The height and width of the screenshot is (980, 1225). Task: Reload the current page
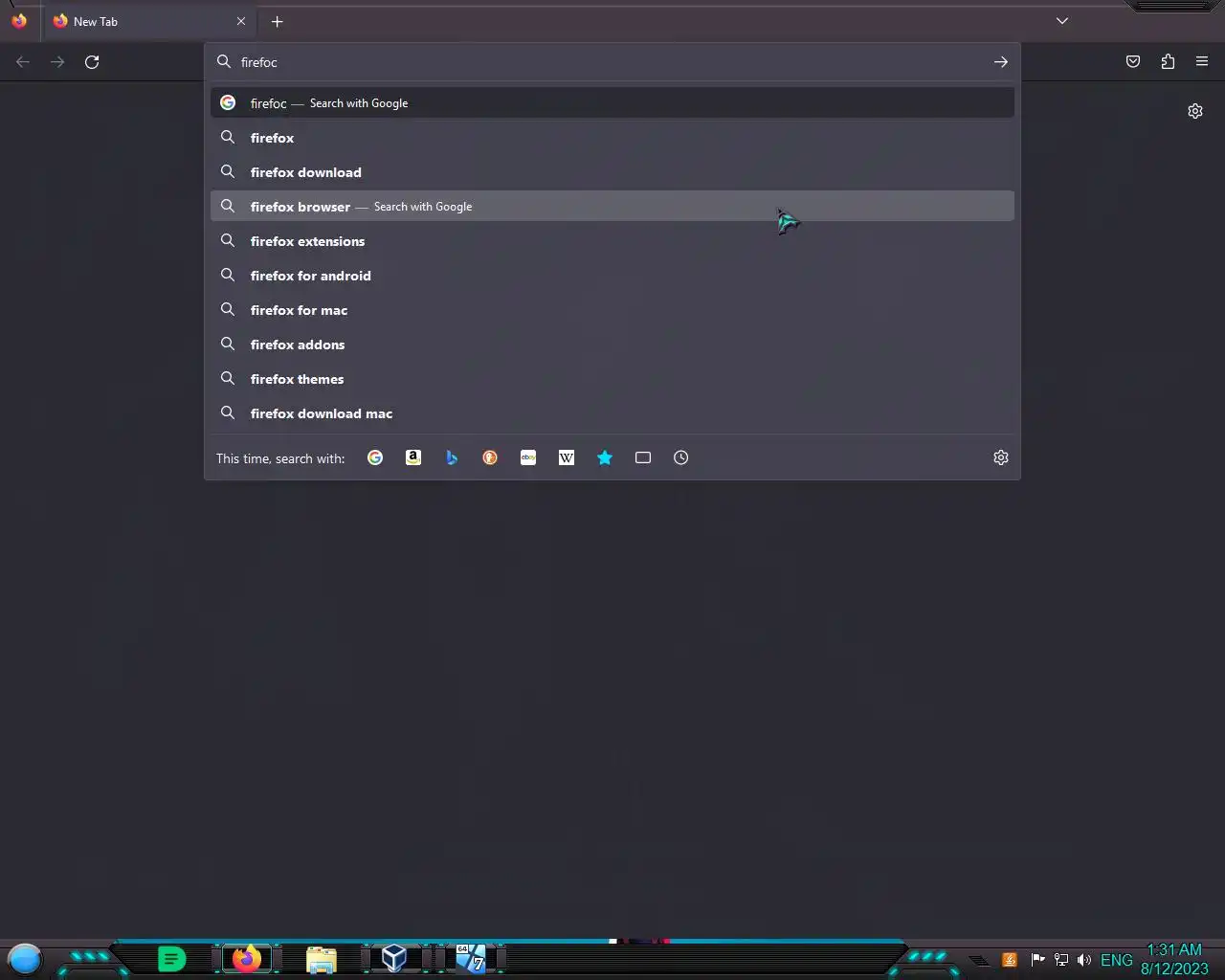92,62
